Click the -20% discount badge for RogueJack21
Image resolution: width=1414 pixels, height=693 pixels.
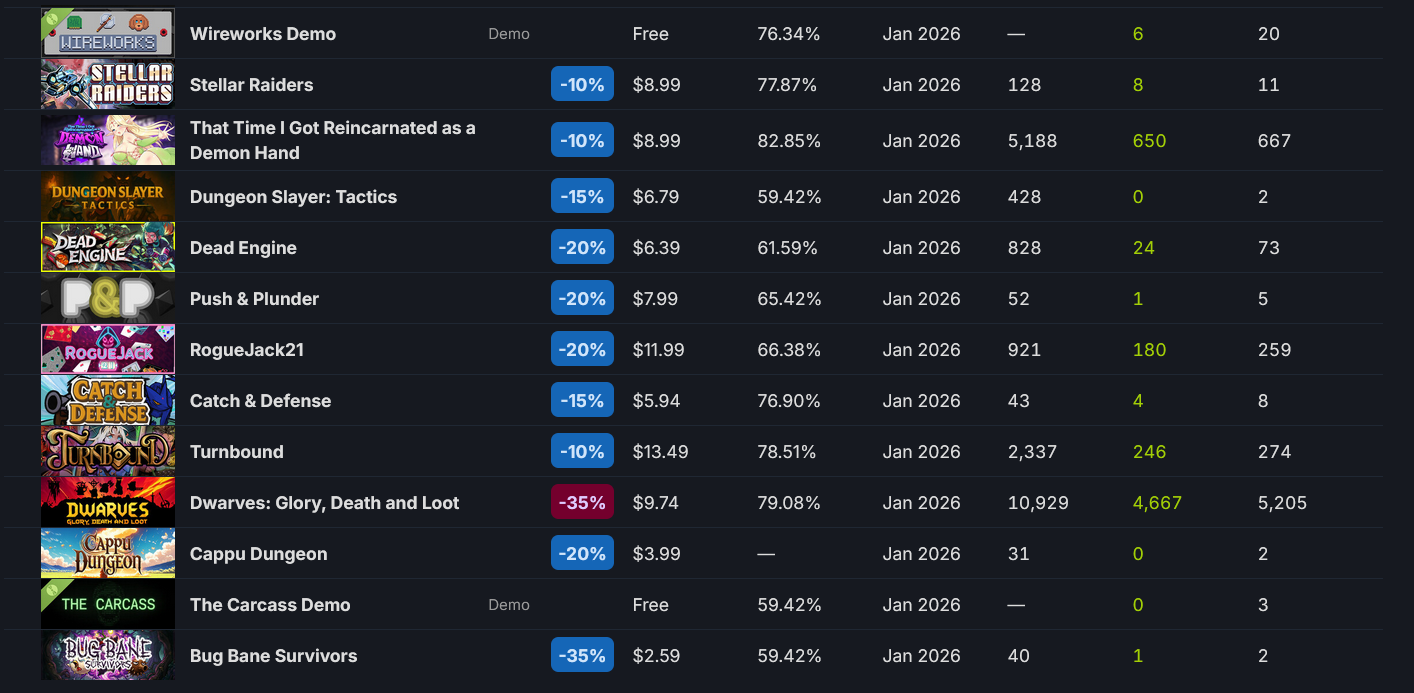[582, 350]
